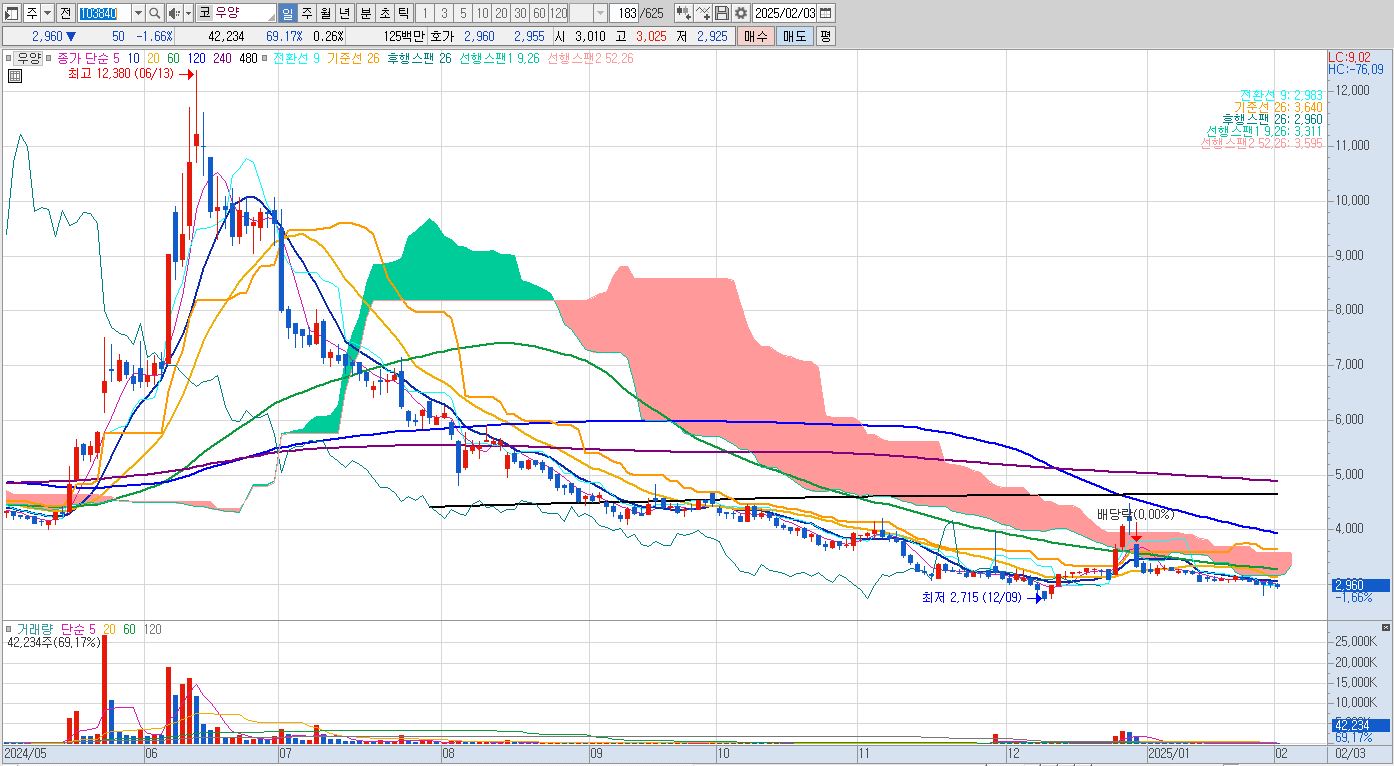Viewport: 1394px width, 766px height.
Task: Click the 183 candle count field
Action: 625,13
